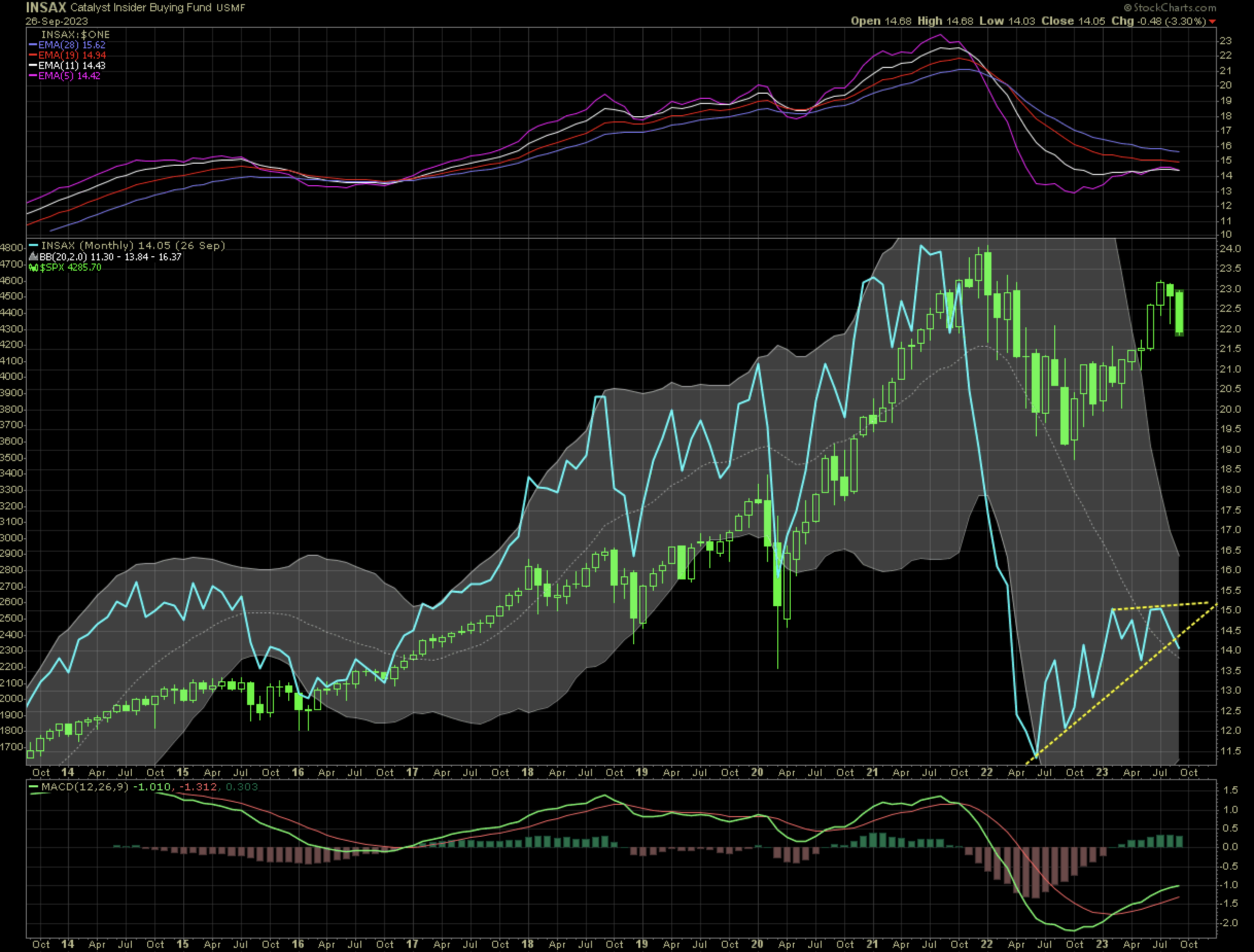Viewport: 1254px width, 952px height.
Task: Click the 3000 label on the left axis
Action: 11,538
